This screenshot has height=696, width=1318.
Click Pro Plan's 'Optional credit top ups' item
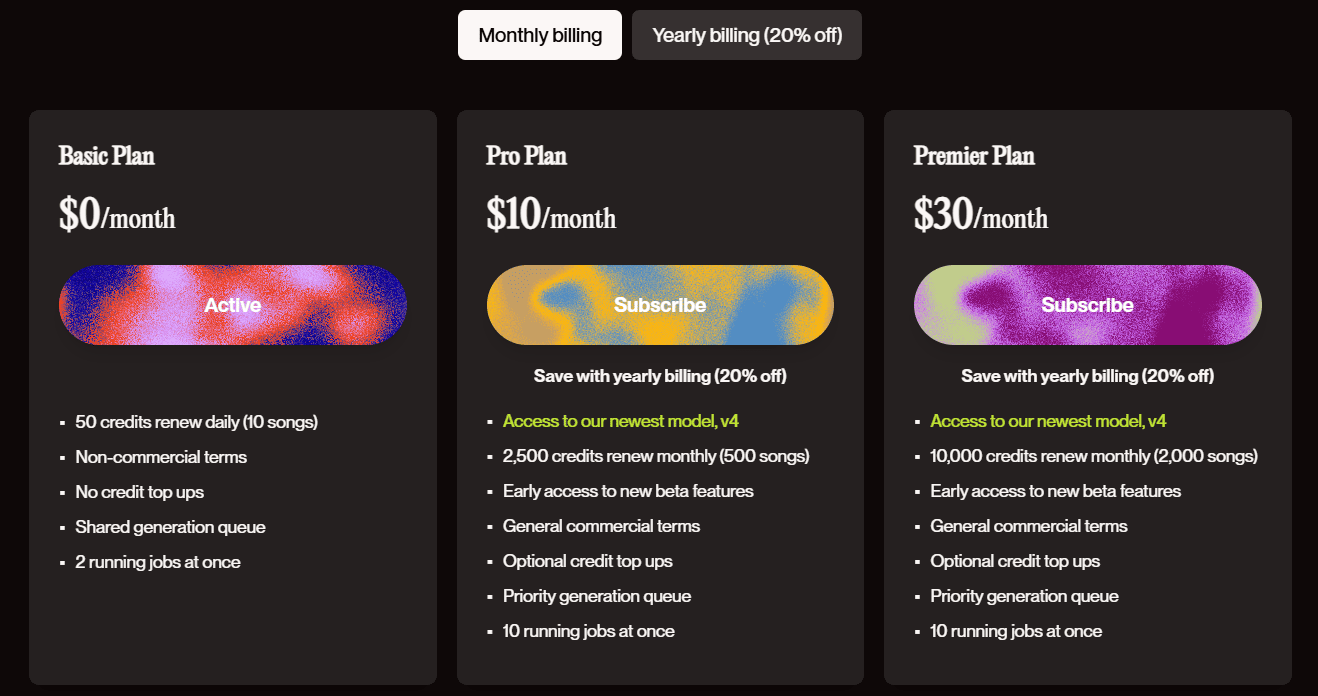[x=588, y=561]
